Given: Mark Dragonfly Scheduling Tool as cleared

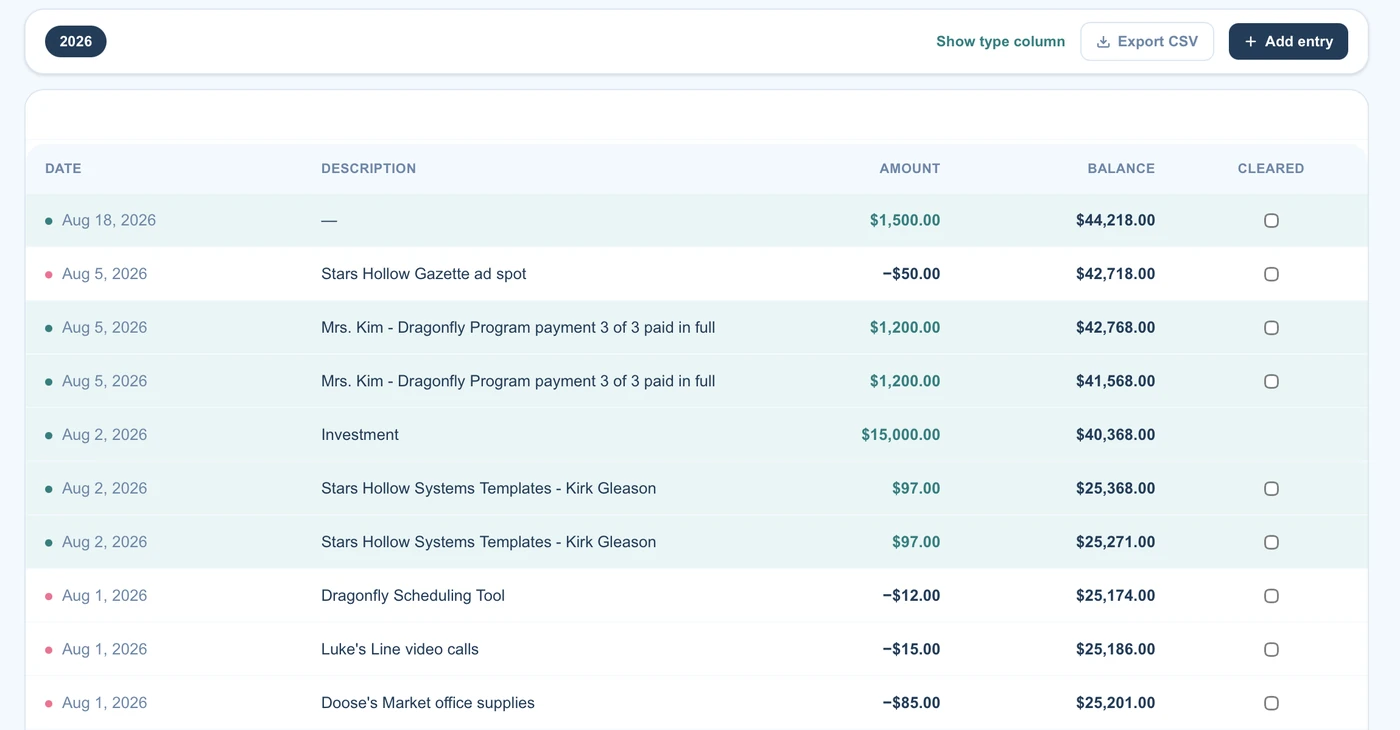Looking at the screenshot, I should (1271, 596).
